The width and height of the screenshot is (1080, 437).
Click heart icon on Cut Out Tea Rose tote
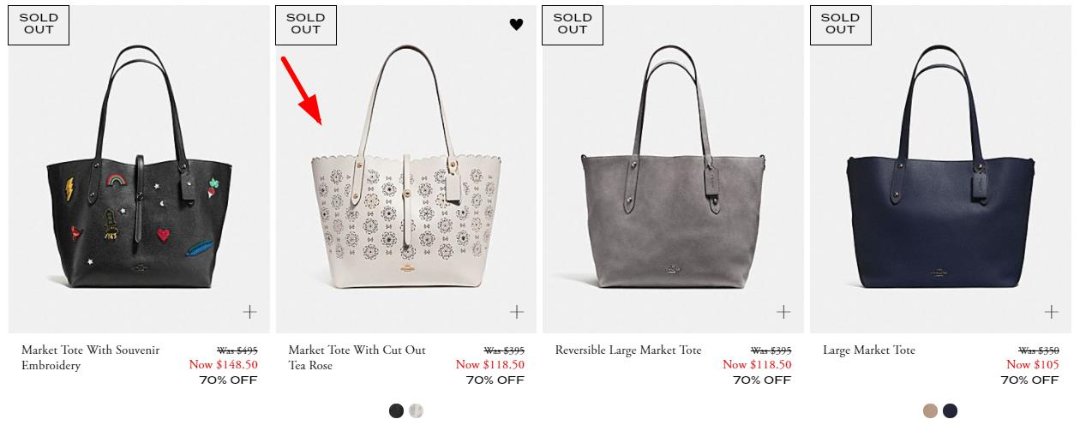pos(516,25)
